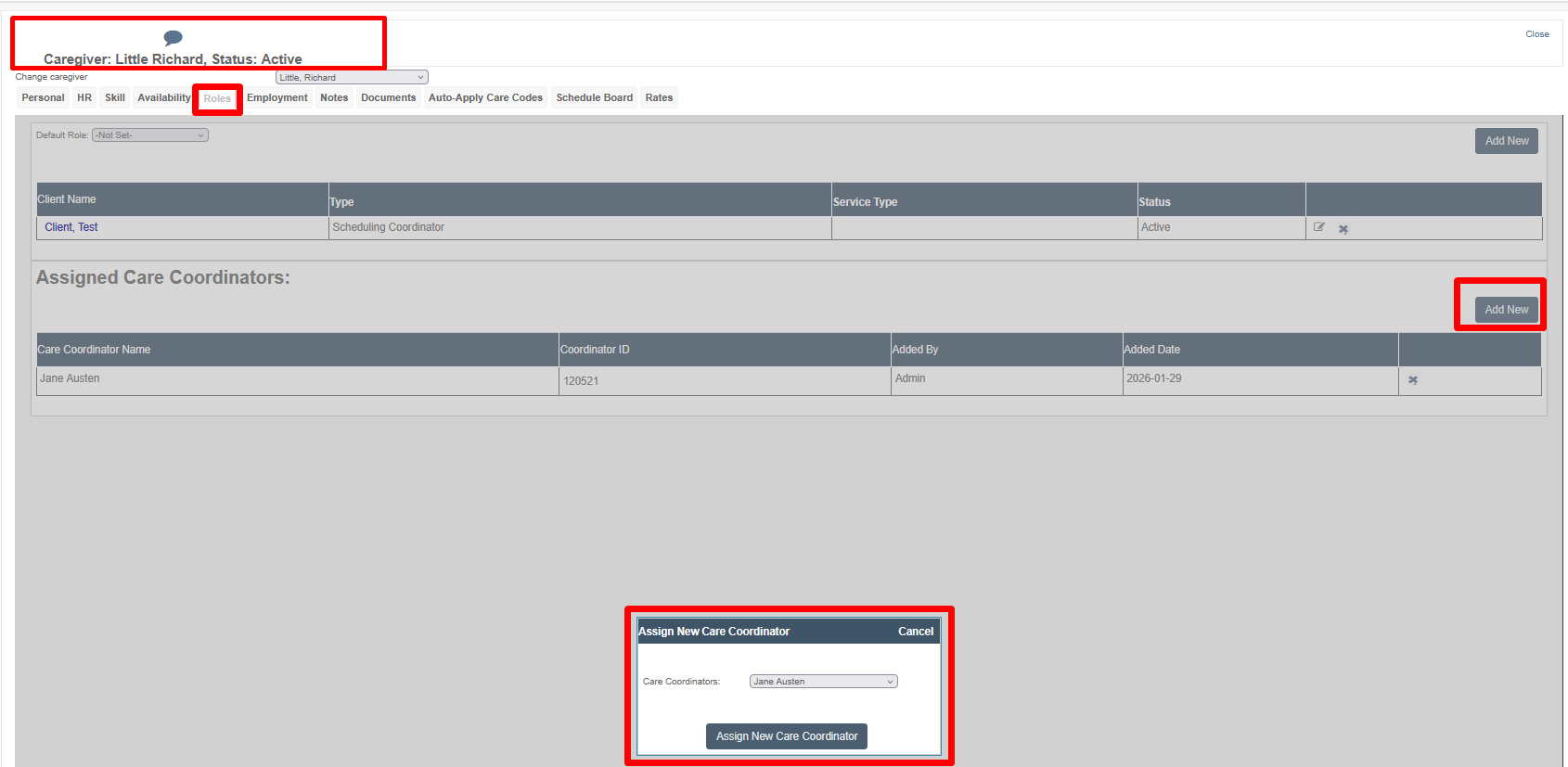Viewport: 1568px width, 767px height.
Task: Click the Care Coordinator Name column header
Action: (298, 350)
